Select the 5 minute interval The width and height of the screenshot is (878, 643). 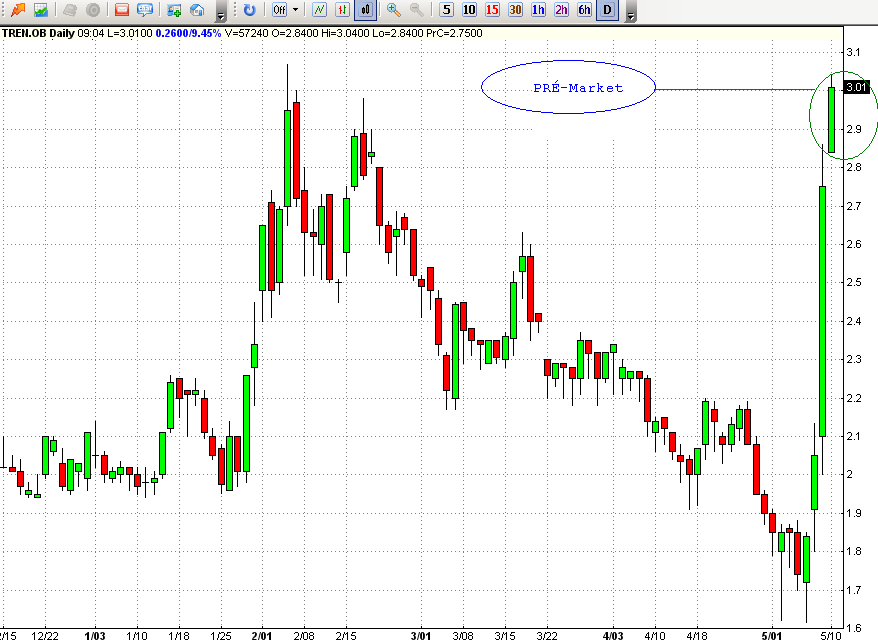(446, 10)
